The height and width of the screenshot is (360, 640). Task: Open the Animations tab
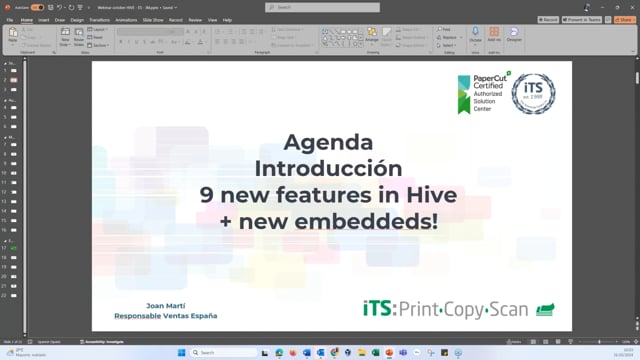click(126, 20)
